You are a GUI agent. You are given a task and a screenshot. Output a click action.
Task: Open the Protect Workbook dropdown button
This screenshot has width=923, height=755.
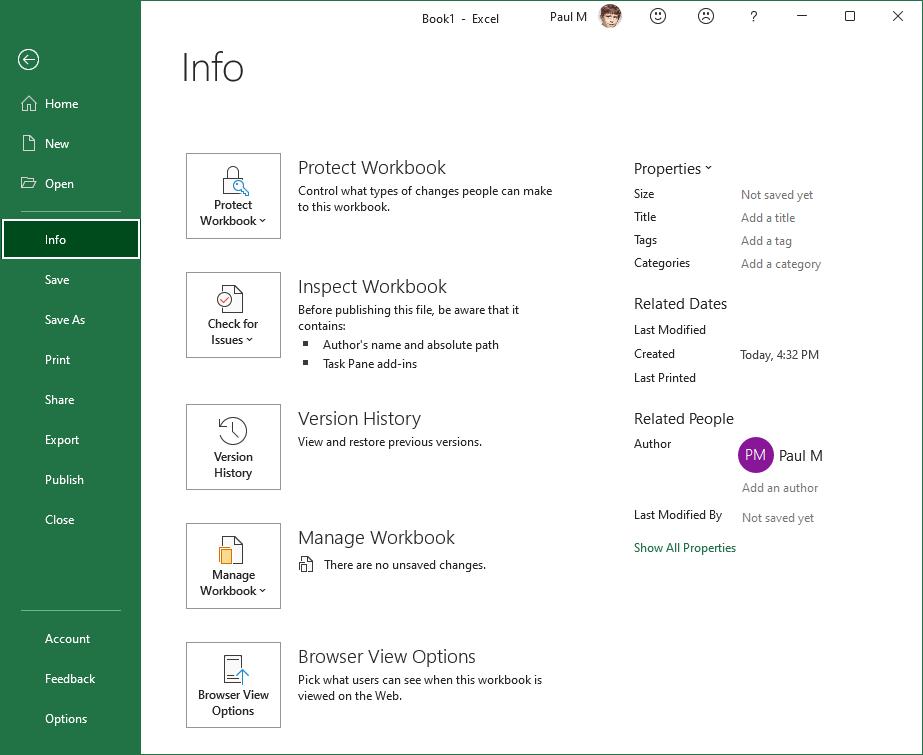click(233, 196)
